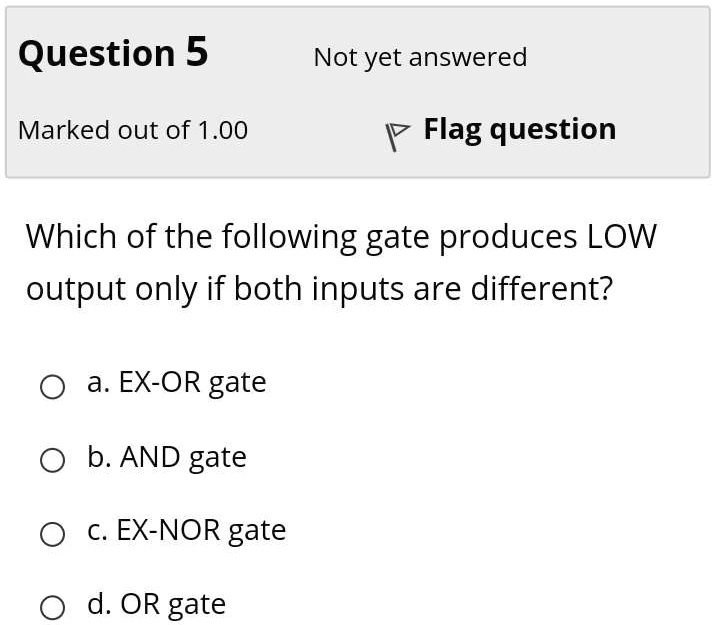The image size is (715, 625).
Task: Click the word 'produces' in the question
Action: (508, 238)
